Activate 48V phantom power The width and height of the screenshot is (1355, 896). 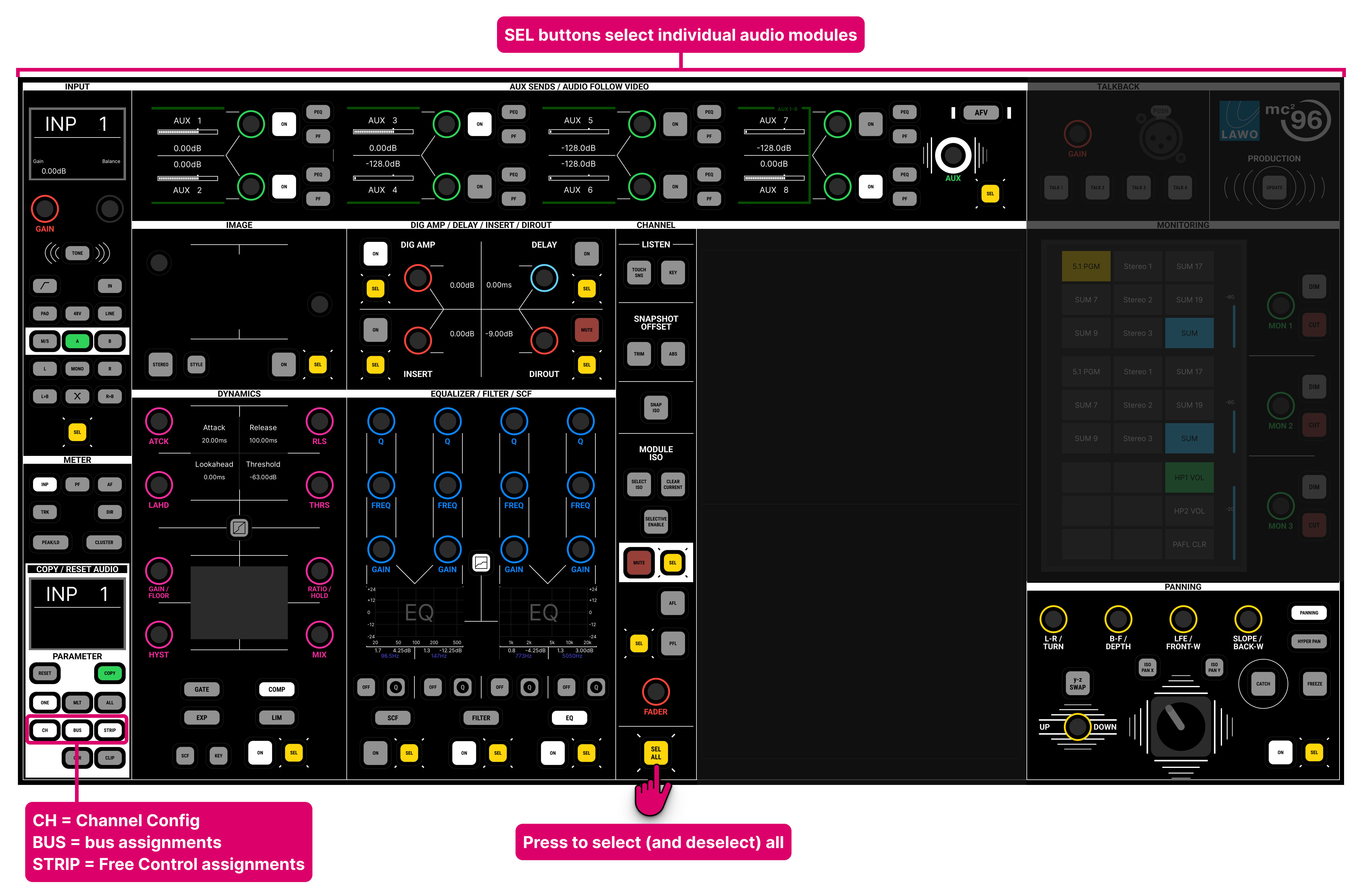(x=77, y=313)
